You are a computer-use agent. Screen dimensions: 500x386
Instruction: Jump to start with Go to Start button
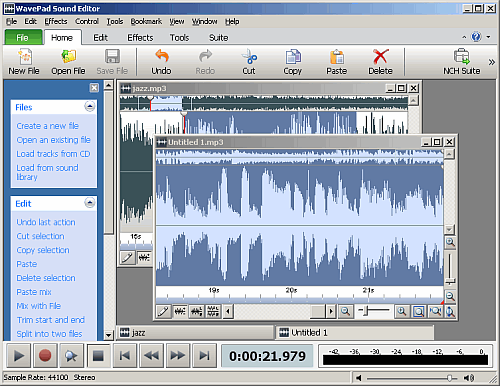coord(125,356)
